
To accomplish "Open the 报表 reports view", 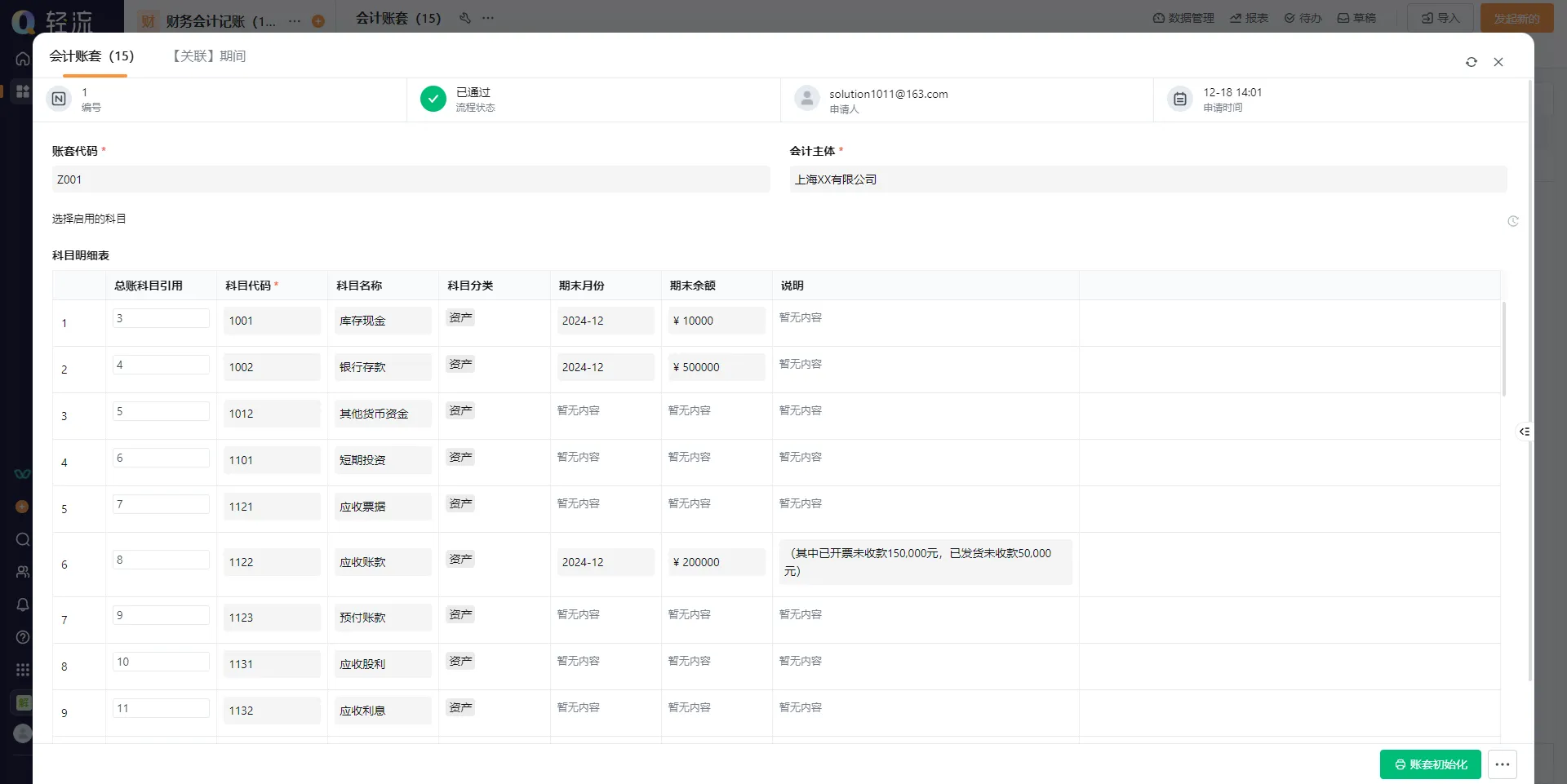I will [x=1249, y=17].
